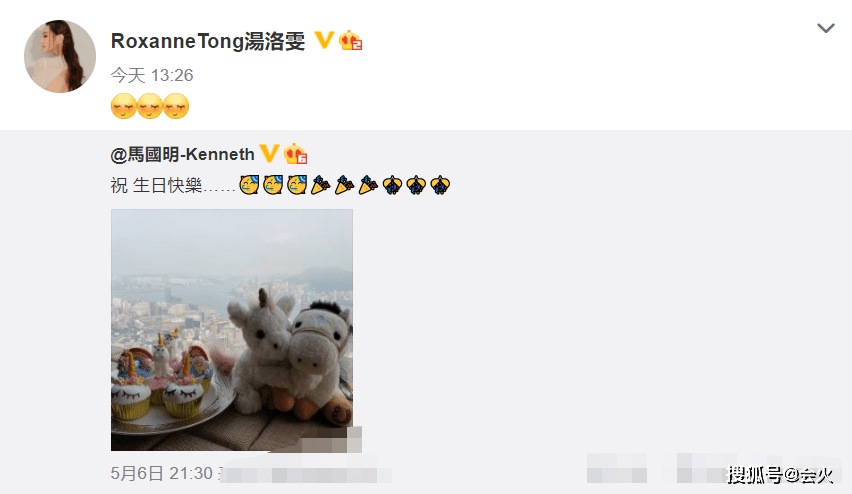Click the 今天 13:26 post timestamp
Viewport: 852px width, 494px height.
(x=152, y=75)
